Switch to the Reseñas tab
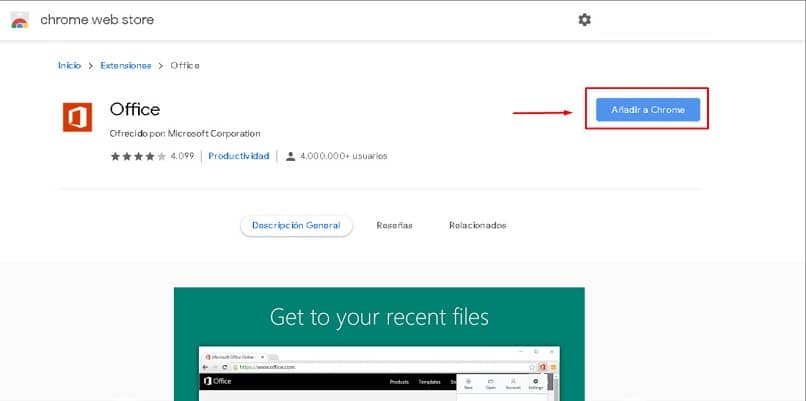Screen dimensions: 806x401 click(394, 226)
